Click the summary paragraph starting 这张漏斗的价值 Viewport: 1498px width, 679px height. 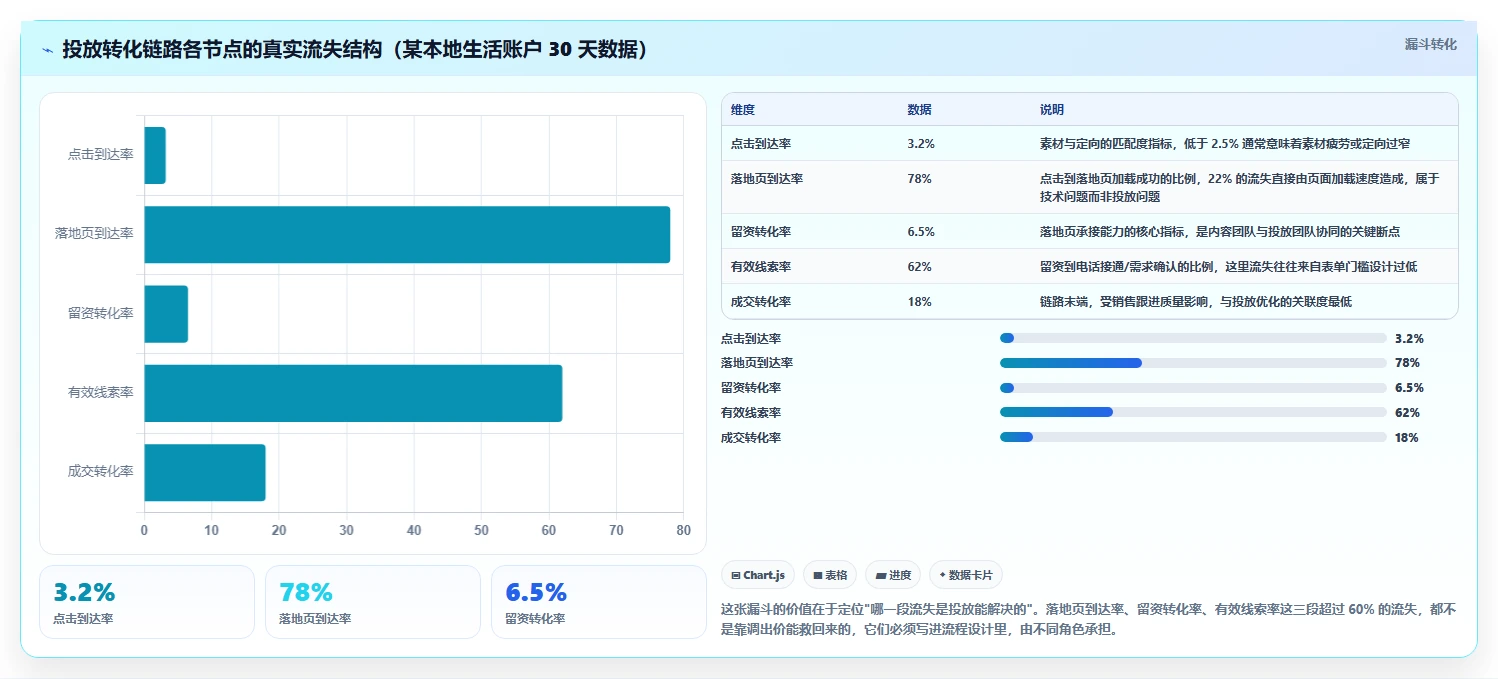(1089, 619)
